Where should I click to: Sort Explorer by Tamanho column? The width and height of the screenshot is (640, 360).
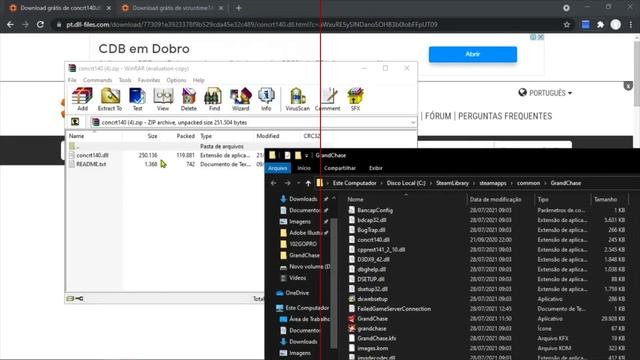(605, 199)
